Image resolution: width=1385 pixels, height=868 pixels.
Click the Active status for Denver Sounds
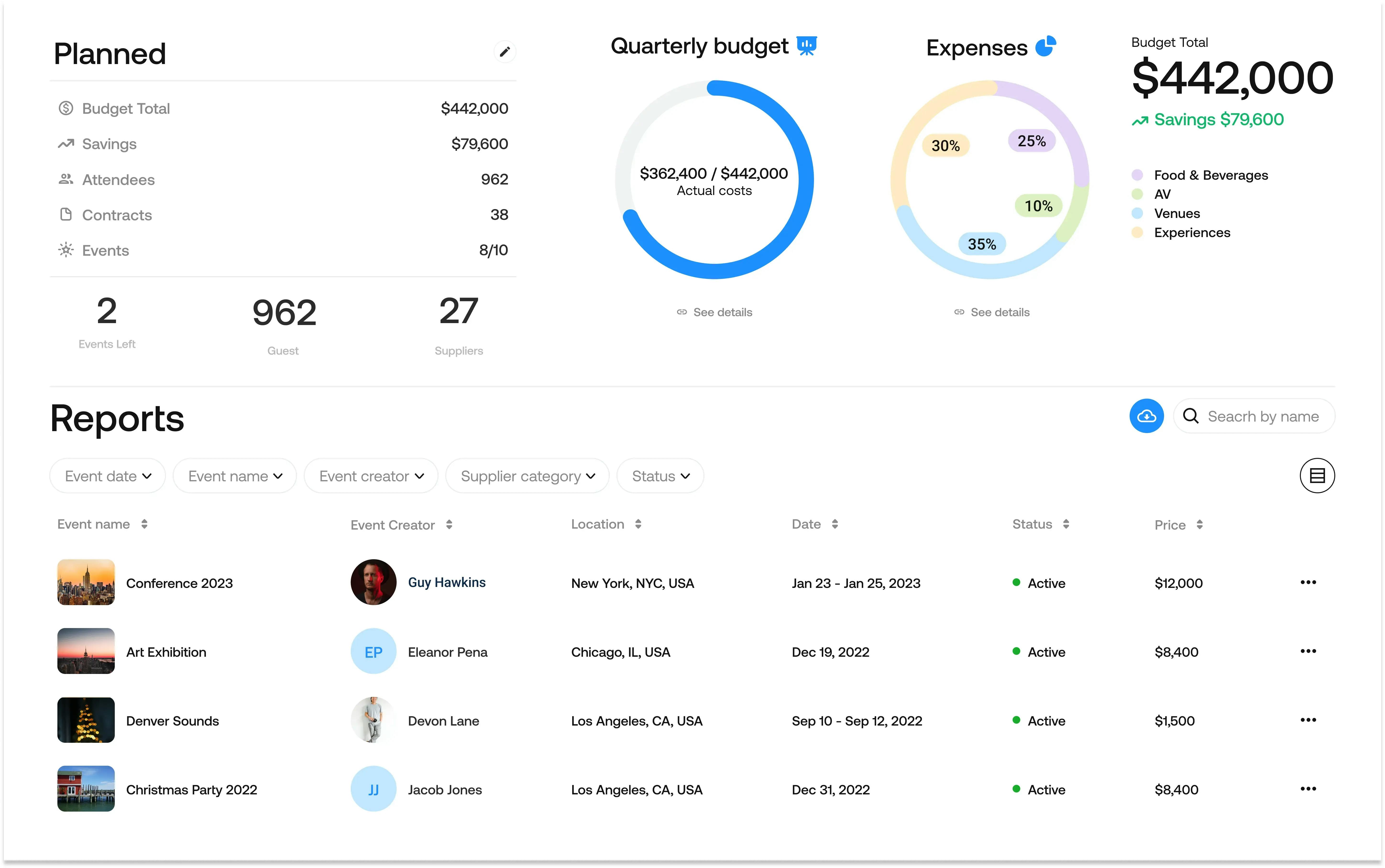(x=1039, y=721)
